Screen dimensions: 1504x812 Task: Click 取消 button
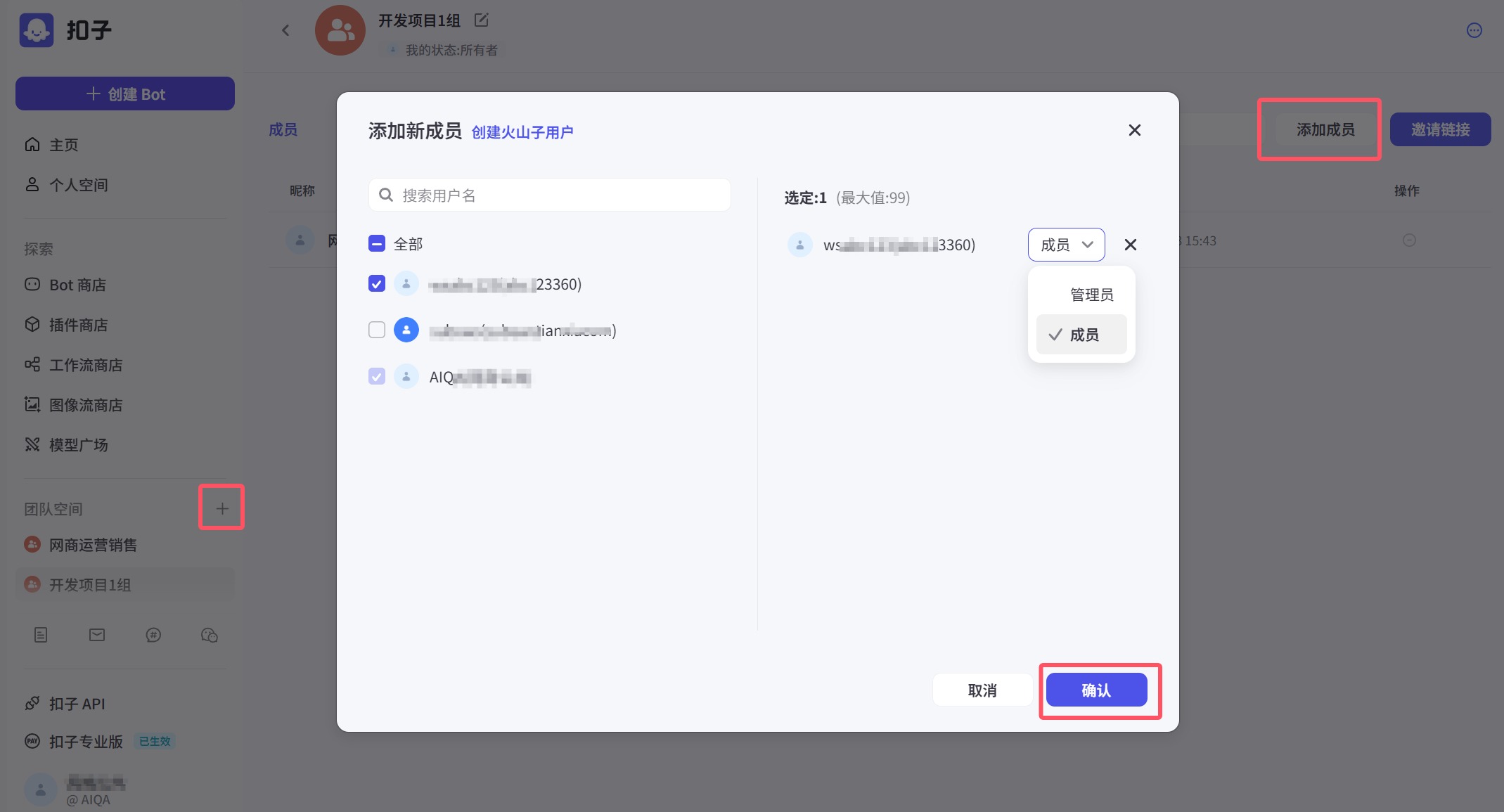(982, 690)
